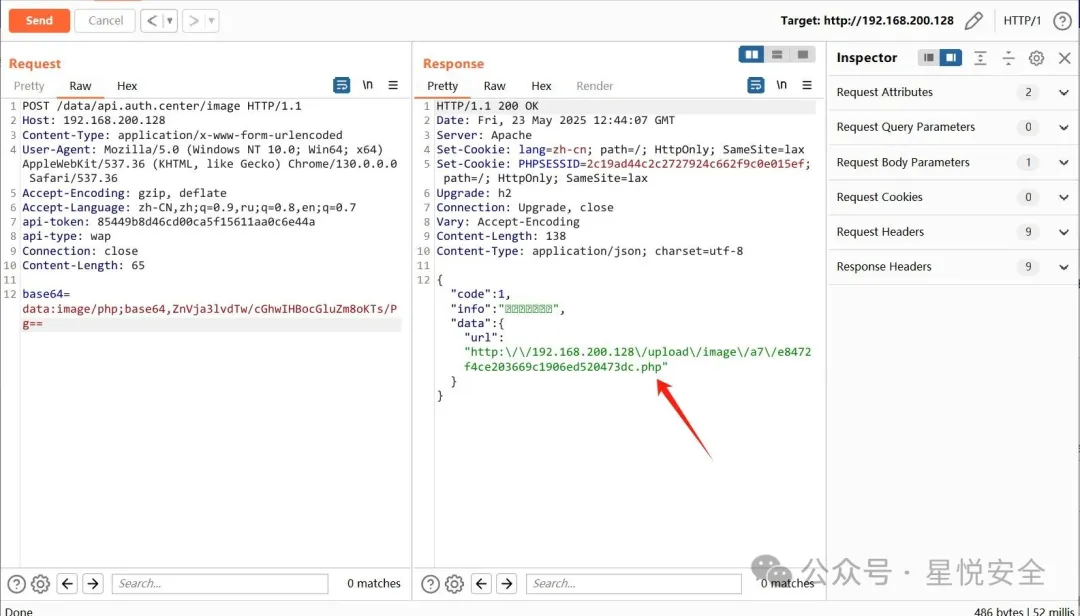The image size is (1080, 616).
Task: Open the Response Hex tab
Action: [x=541, y=85]
